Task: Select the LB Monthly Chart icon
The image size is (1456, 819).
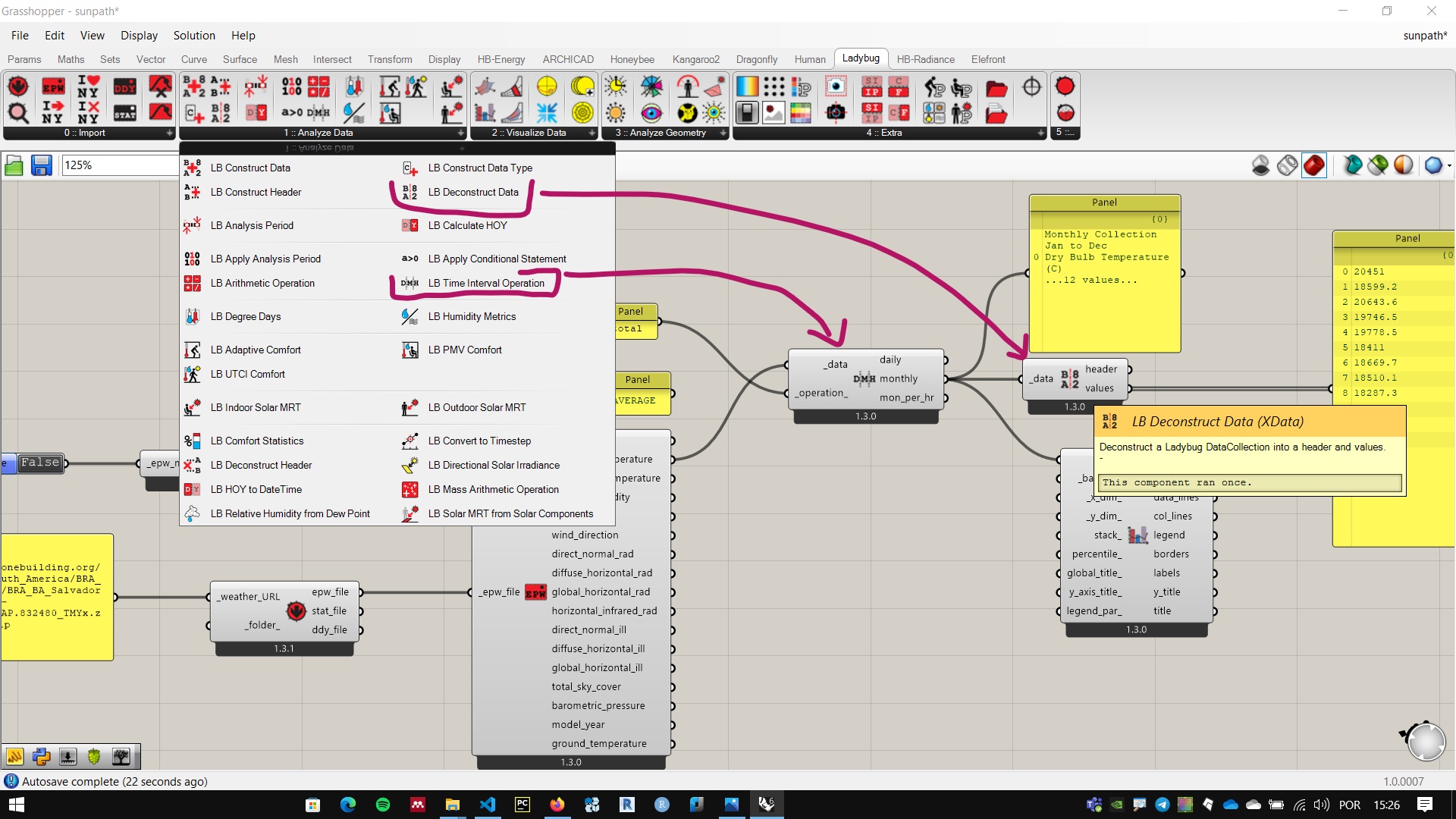Action: point(485,113)
